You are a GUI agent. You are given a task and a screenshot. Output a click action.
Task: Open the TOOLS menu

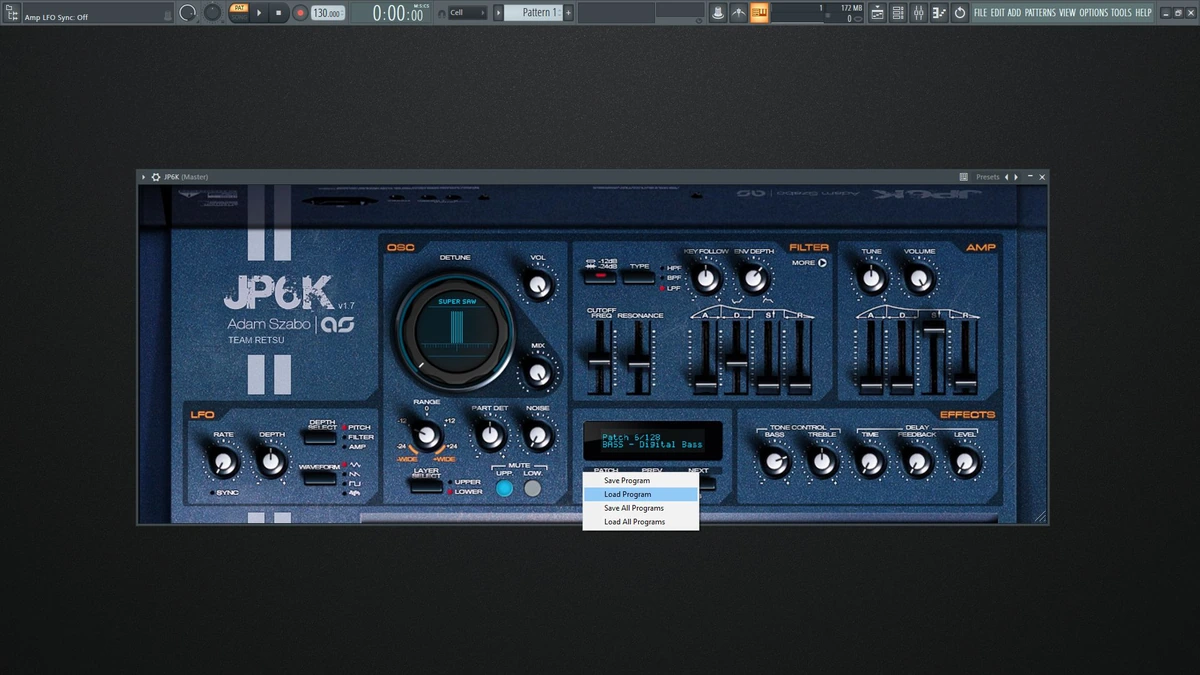1121,13
